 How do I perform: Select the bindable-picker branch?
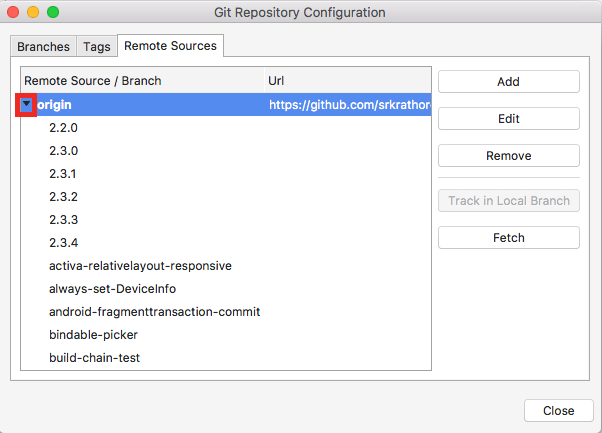pos(93,334)
